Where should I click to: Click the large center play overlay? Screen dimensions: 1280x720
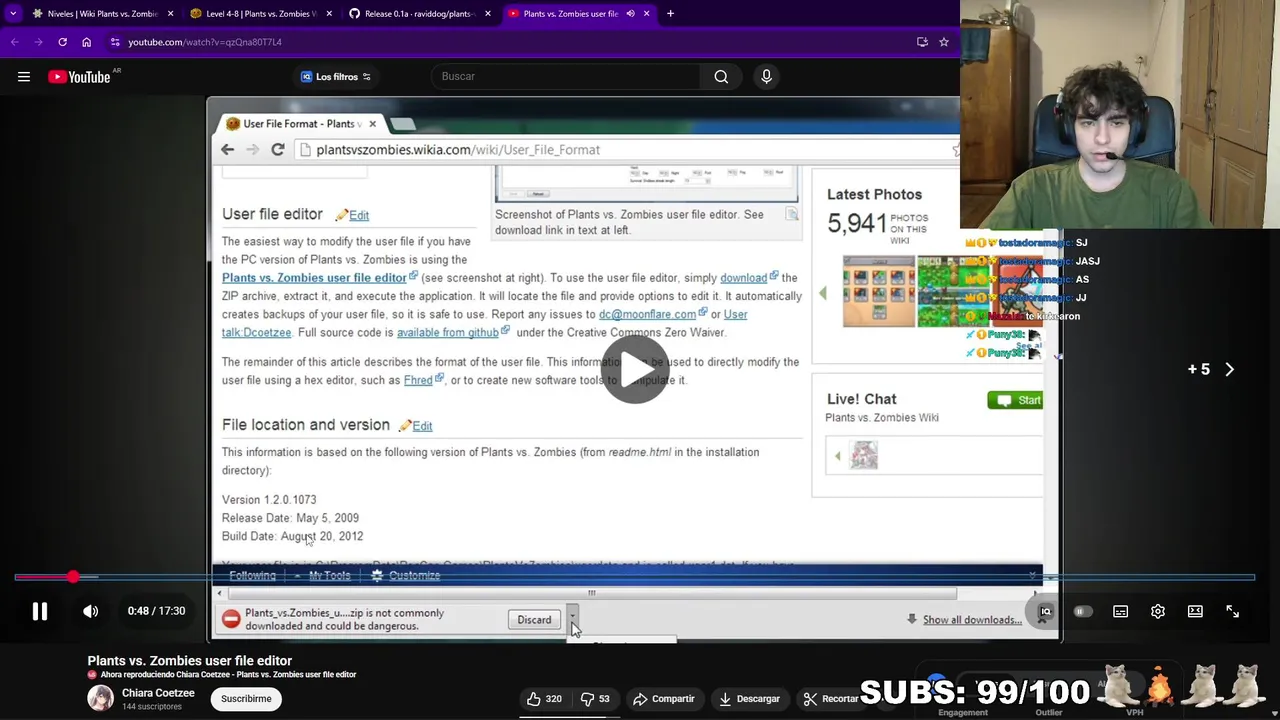pyautogui.click(x=635, y=369)
